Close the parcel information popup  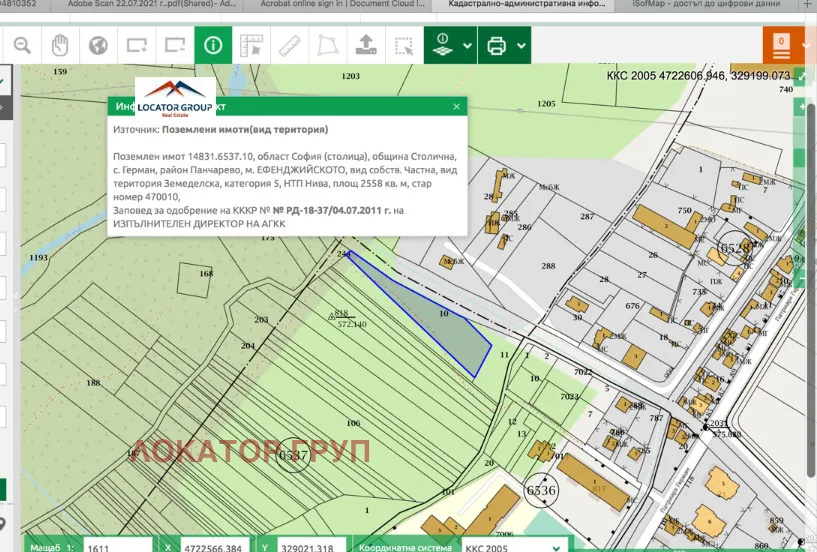tap(457, 106)
